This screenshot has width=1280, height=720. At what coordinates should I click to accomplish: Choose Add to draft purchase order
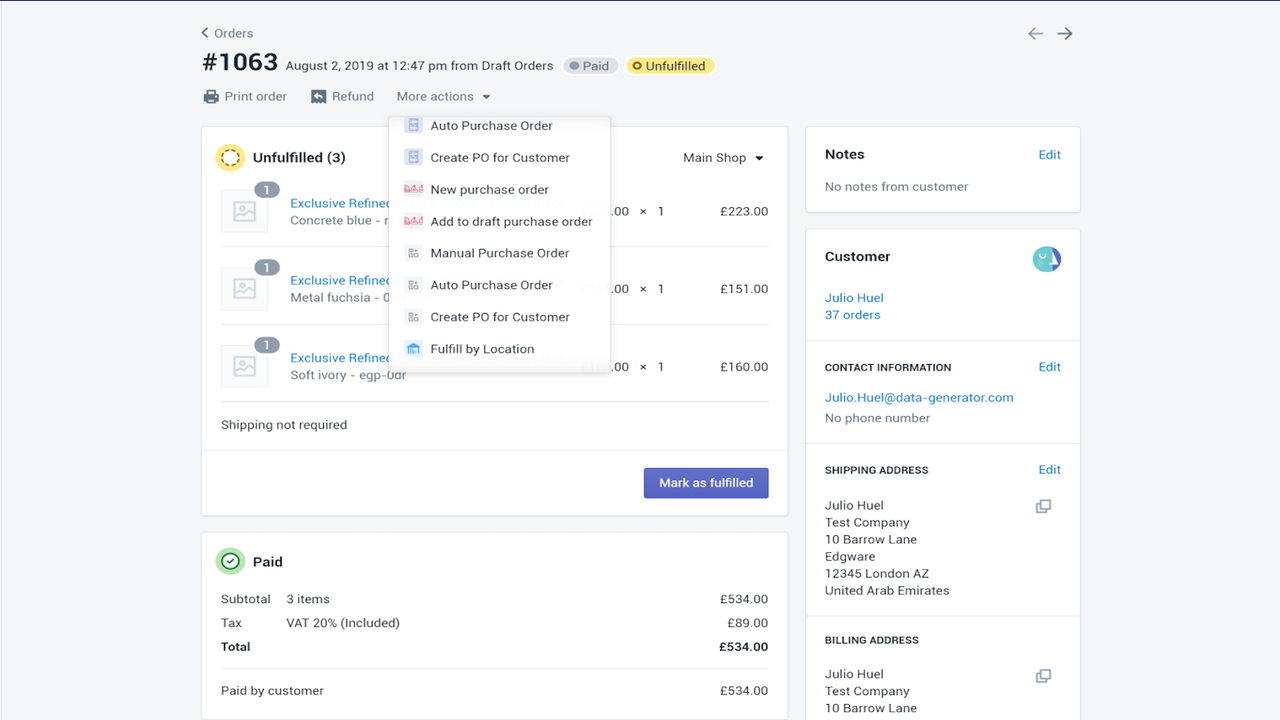click(498, 222)
